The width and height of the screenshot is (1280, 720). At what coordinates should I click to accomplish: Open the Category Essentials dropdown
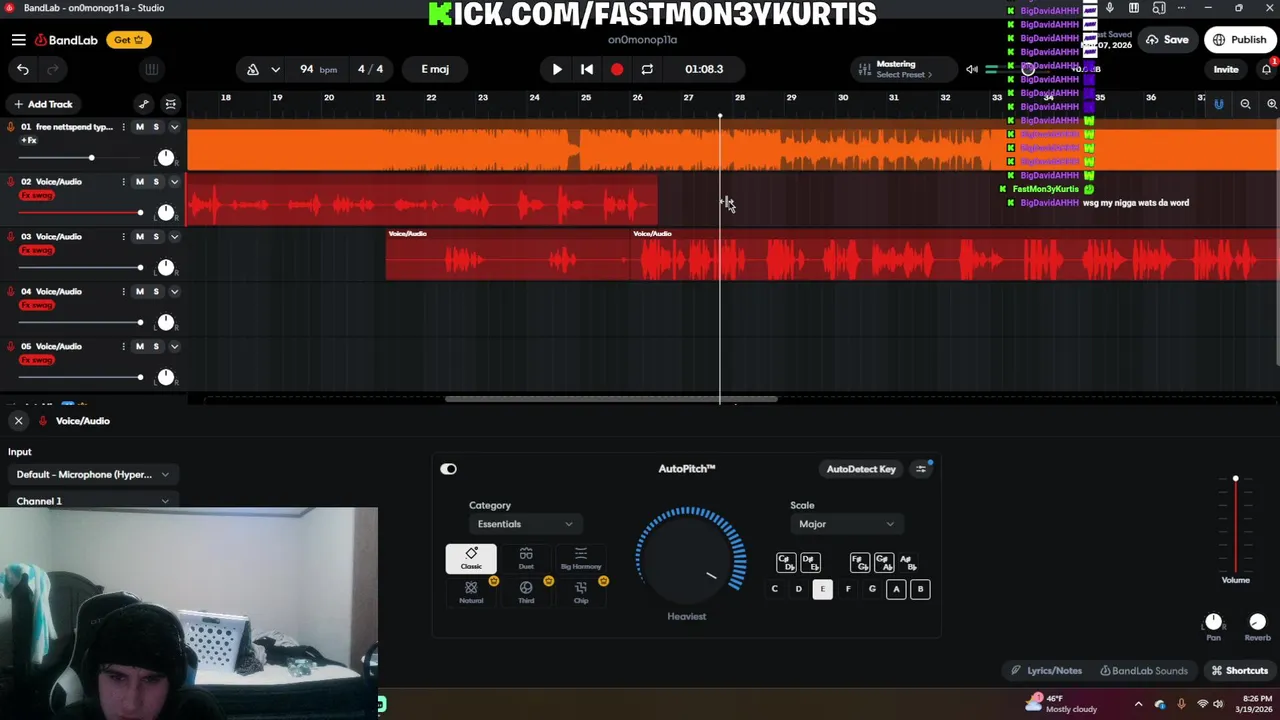pyautogui.click(x=524, y=524)
